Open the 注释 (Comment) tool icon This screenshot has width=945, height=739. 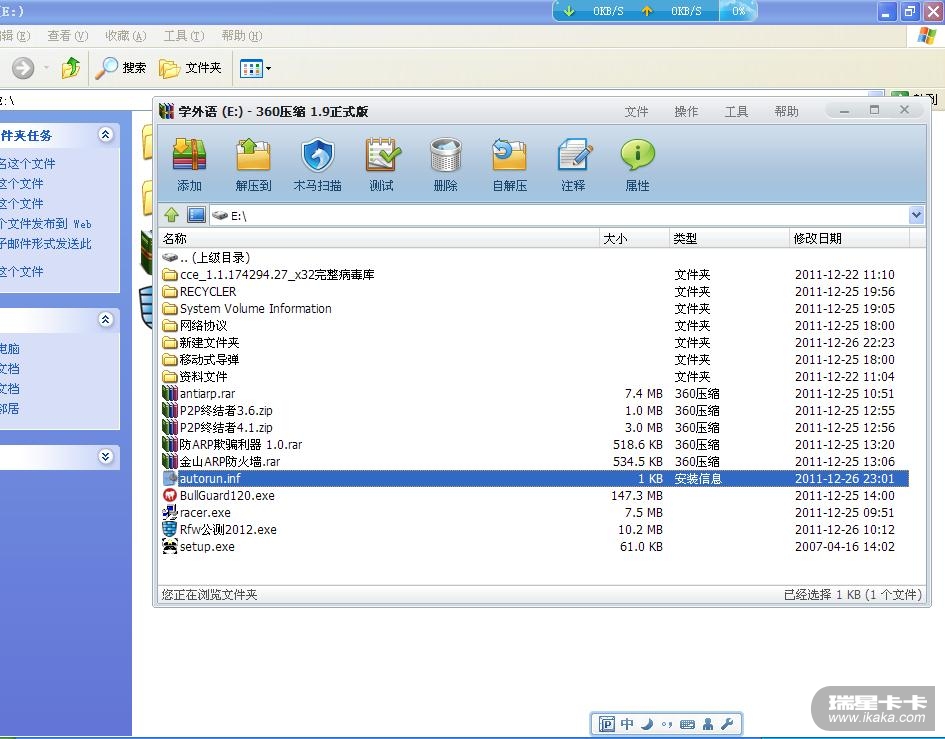[x=574, y=155]
